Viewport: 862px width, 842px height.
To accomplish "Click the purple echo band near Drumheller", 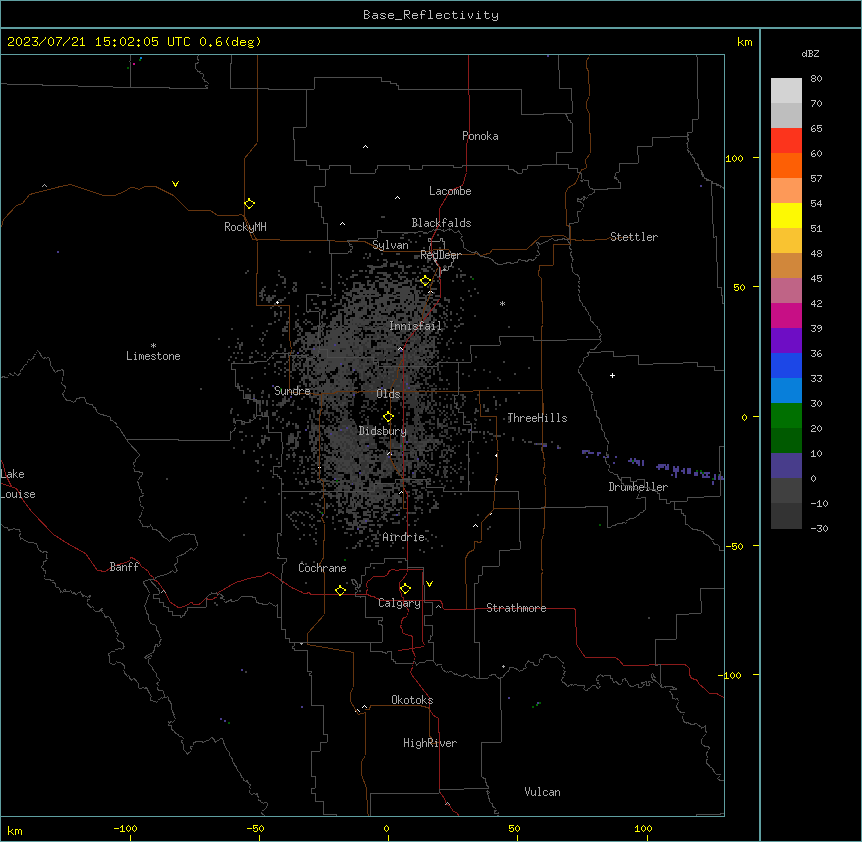I will click(653, 465).
